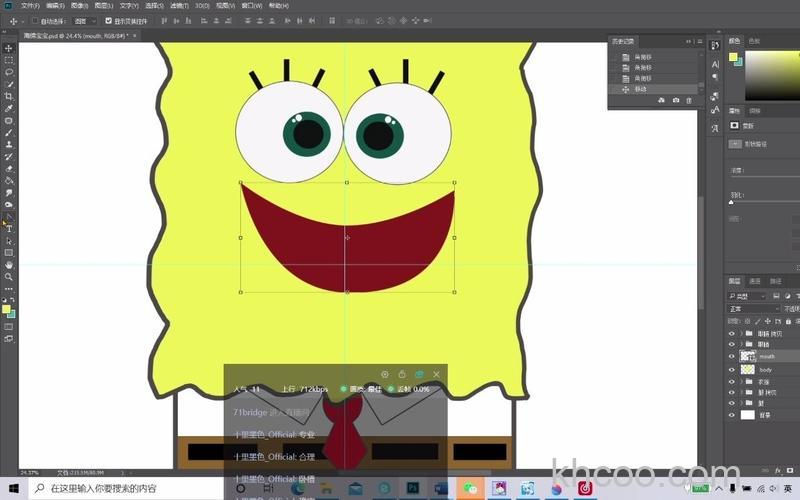Select the Zoom magnifier tool

coord(9,277)
